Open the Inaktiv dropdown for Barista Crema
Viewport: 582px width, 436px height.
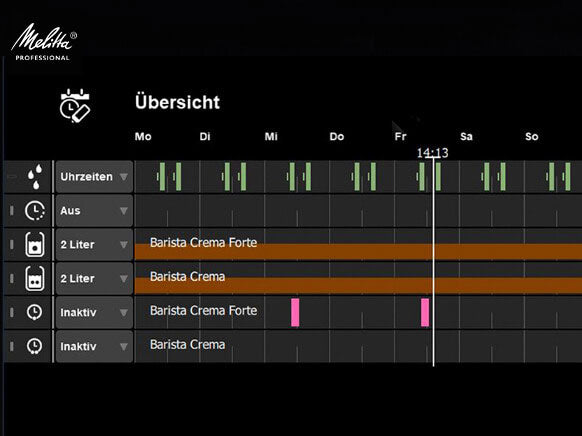[x=94, y=346]
